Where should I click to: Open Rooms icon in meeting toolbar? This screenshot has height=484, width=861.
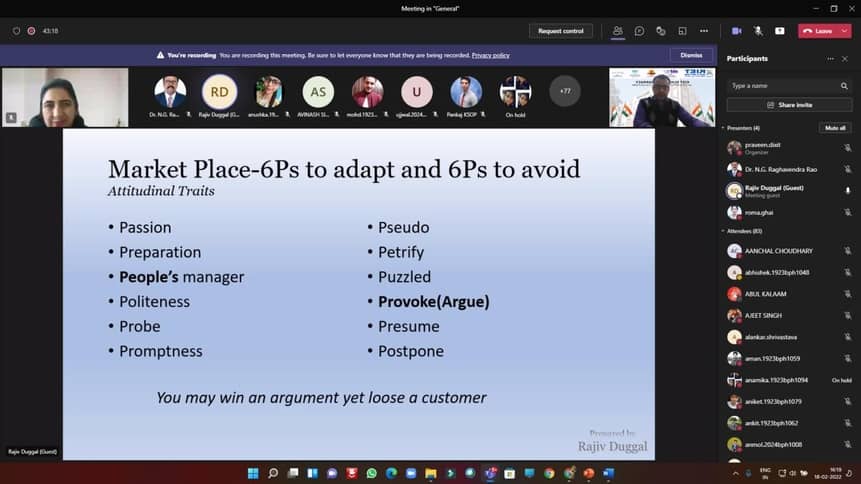[682, 31]
